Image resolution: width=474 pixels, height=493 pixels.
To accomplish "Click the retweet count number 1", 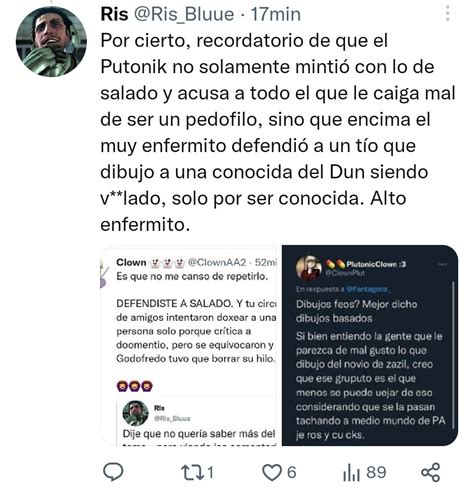I will [210, 472].
